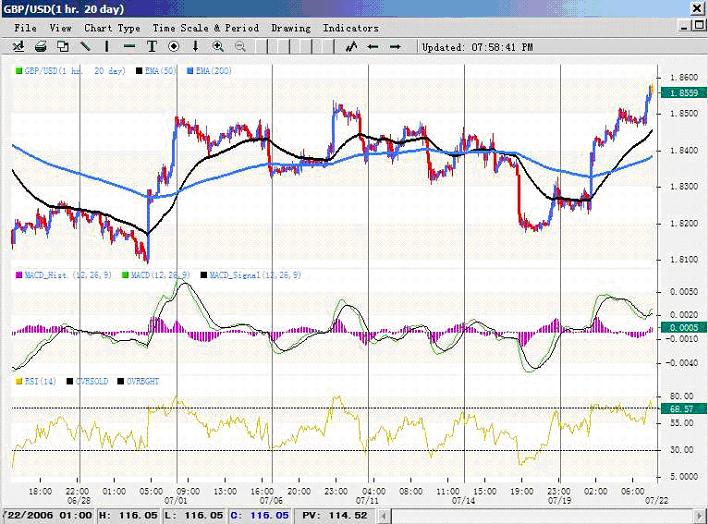Click the overlapping windows icon
Screen dimensions: 708x524
point(63,47)
